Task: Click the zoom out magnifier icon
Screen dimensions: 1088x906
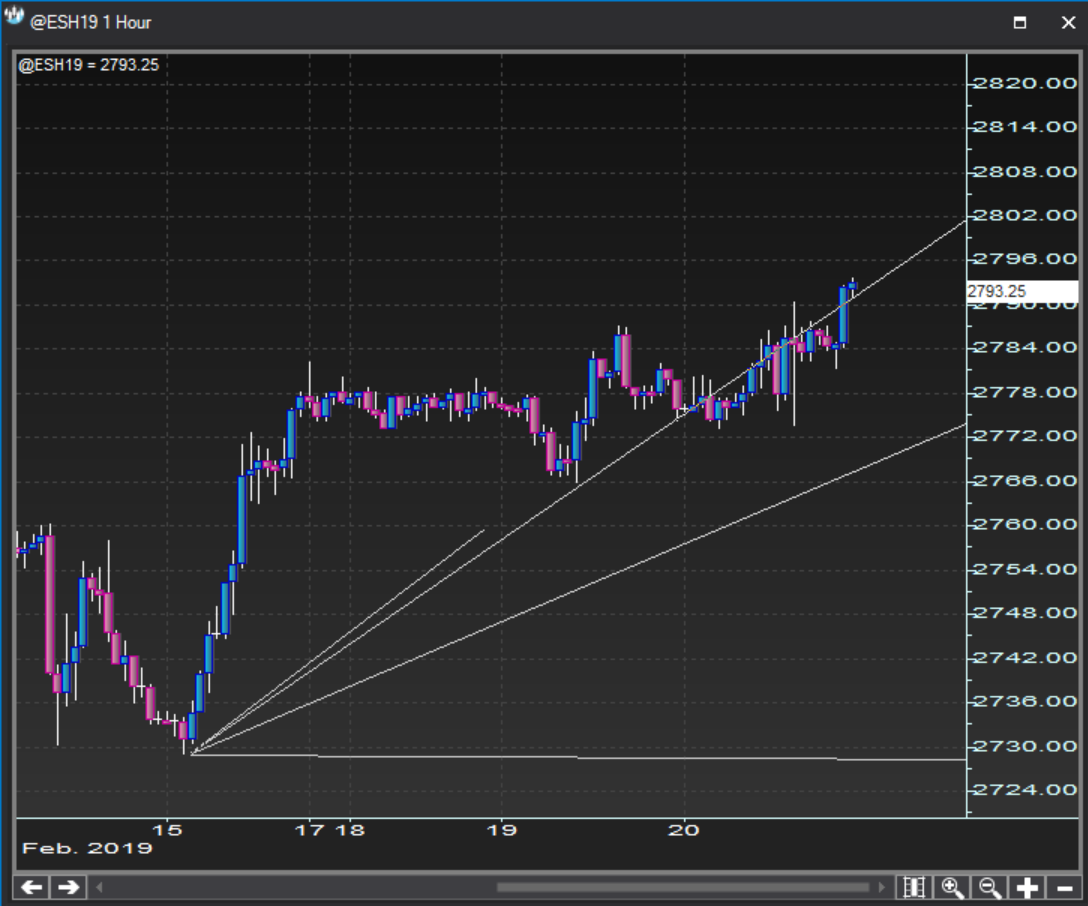Action: click(989, 887)
